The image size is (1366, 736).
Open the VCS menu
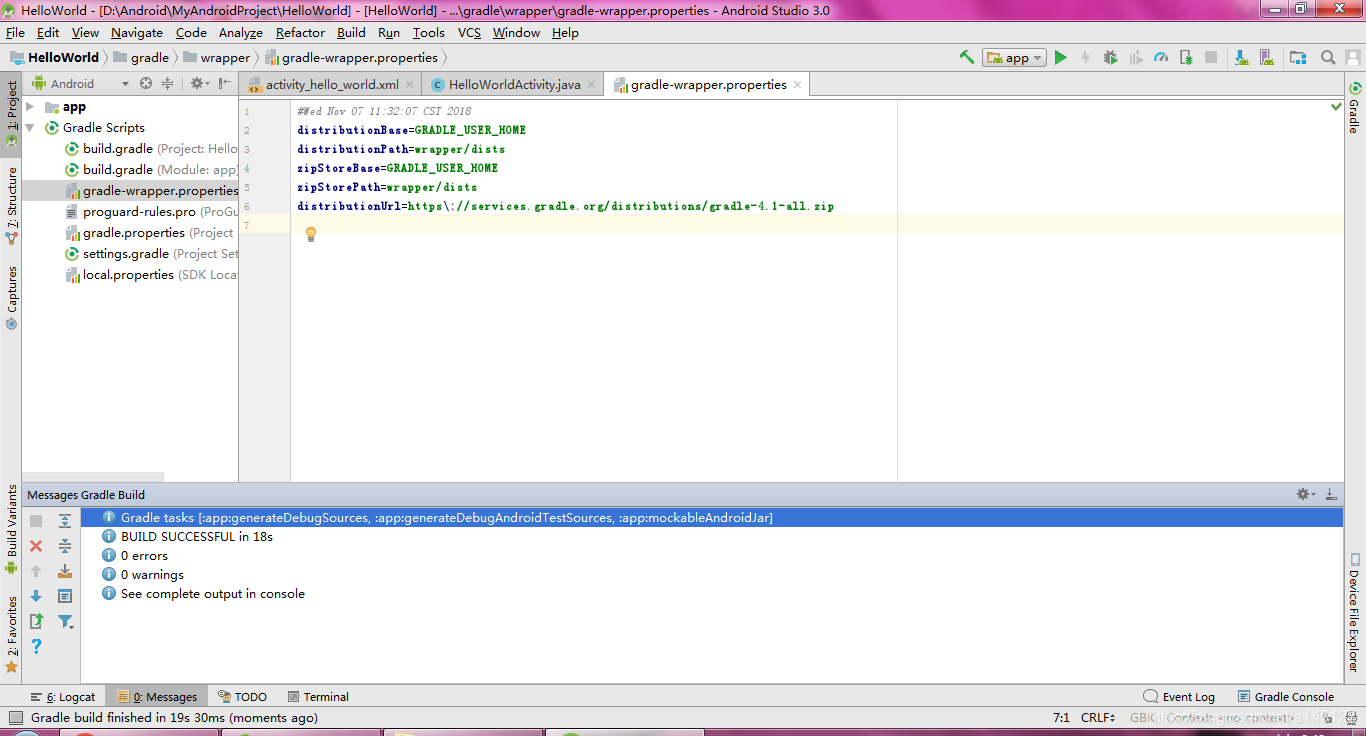[x=469, y=33]
